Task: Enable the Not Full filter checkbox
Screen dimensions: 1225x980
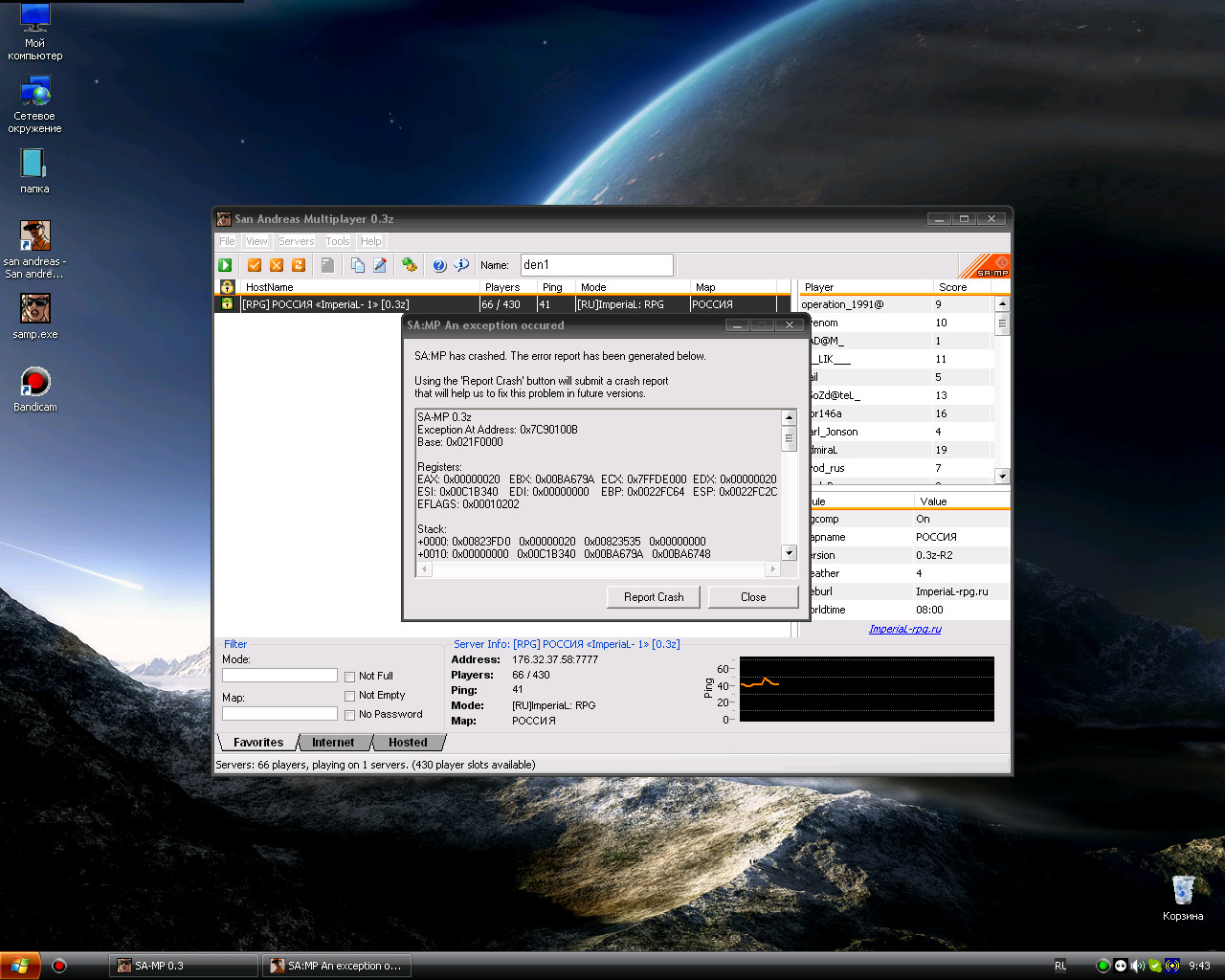Action: (350, 677)
